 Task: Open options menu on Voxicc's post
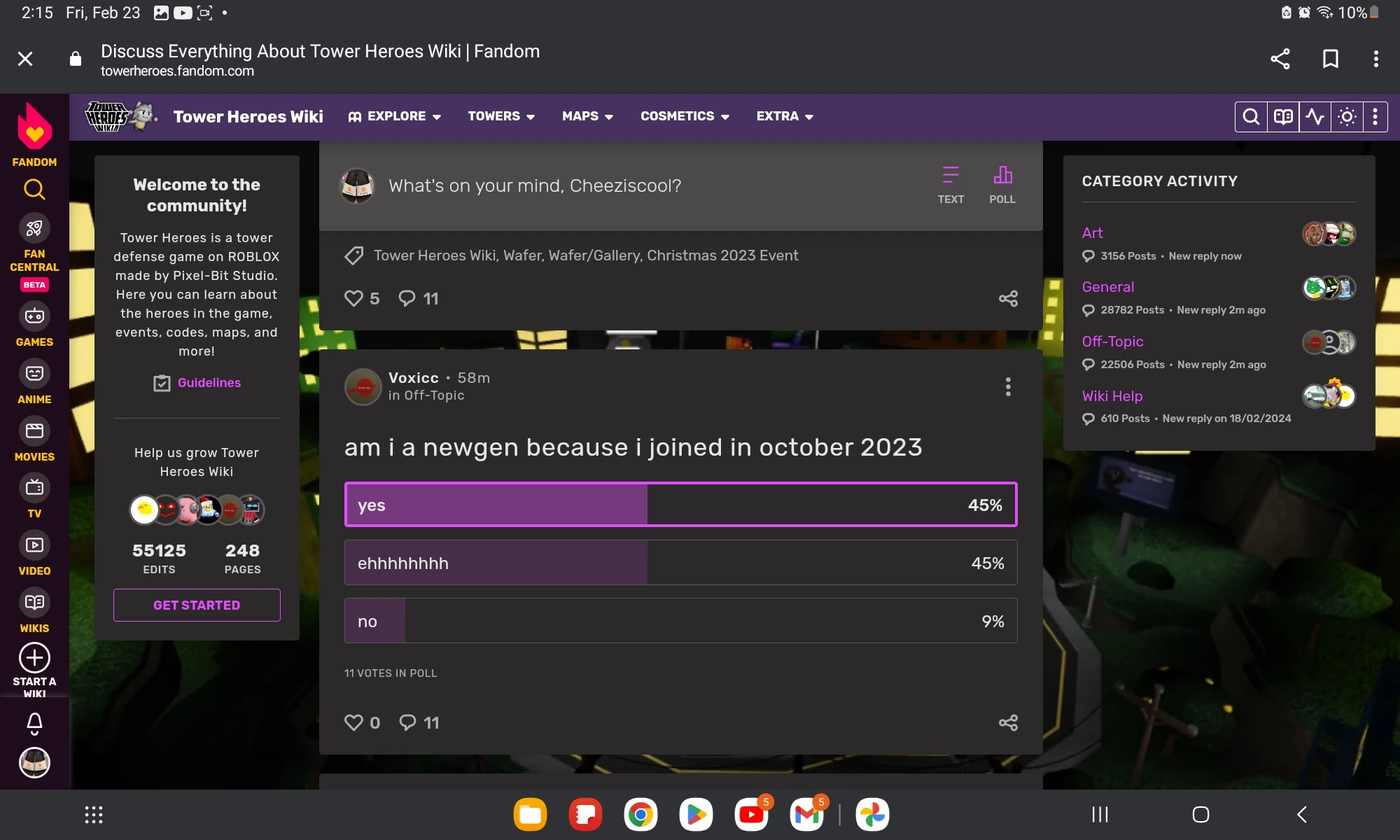pyautogui.click(x=1008, y=386)
